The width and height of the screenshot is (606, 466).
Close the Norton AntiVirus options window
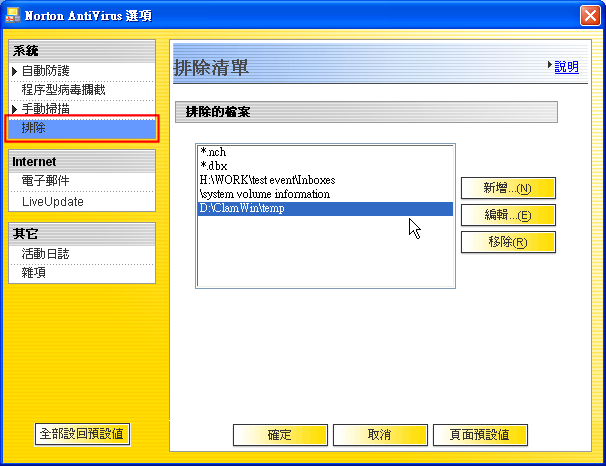point(590,16)
